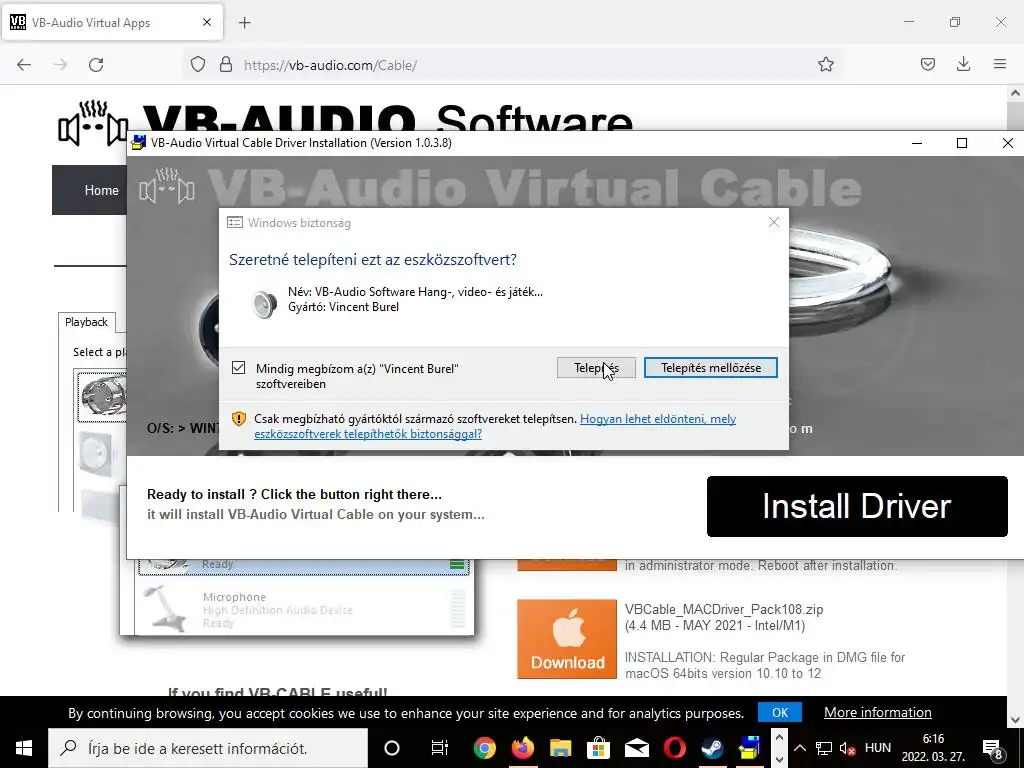Go forward in Firefox browser
Screen dimensions: 1024x768
[x=60, y=65]
